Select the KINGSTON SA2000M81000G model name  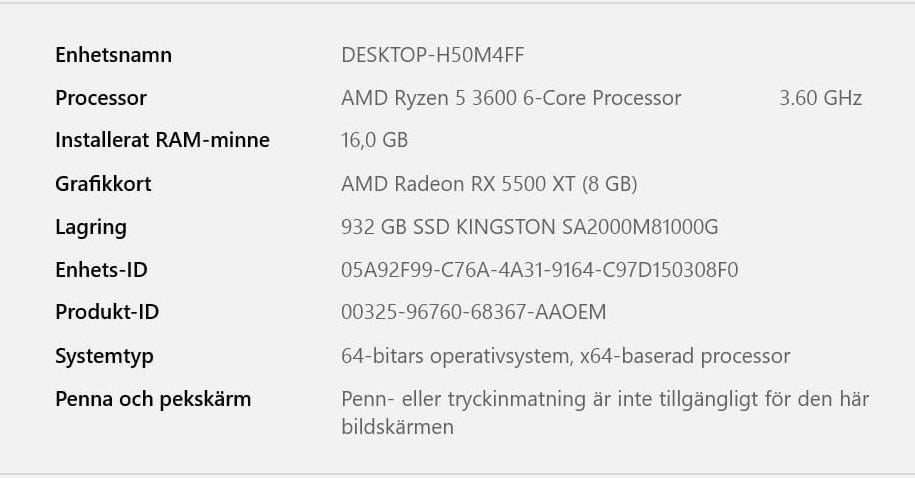(587, 227)
